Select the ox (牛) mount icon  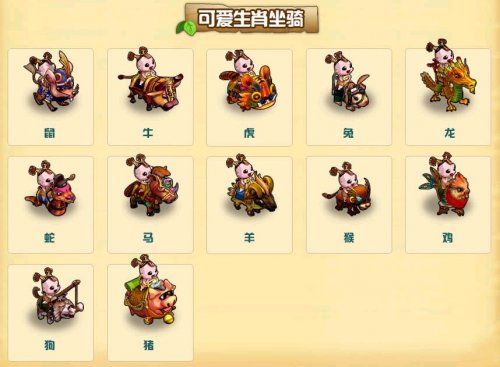point(151,79)
